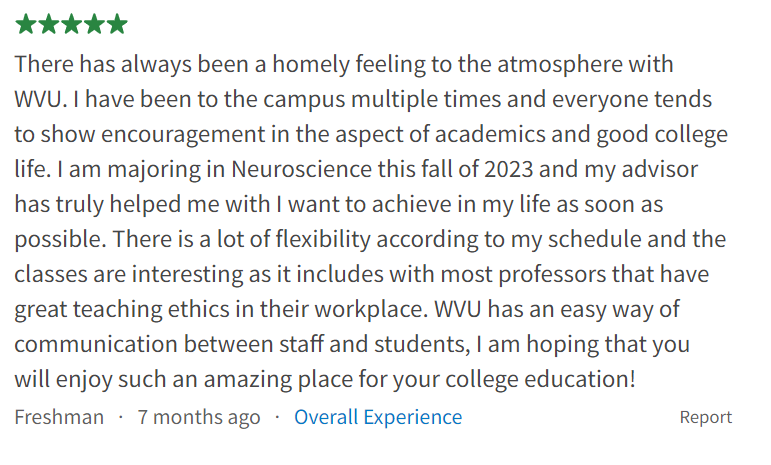Report this review
The width and height of the screenshot is (771, 465).
(706, 417)
